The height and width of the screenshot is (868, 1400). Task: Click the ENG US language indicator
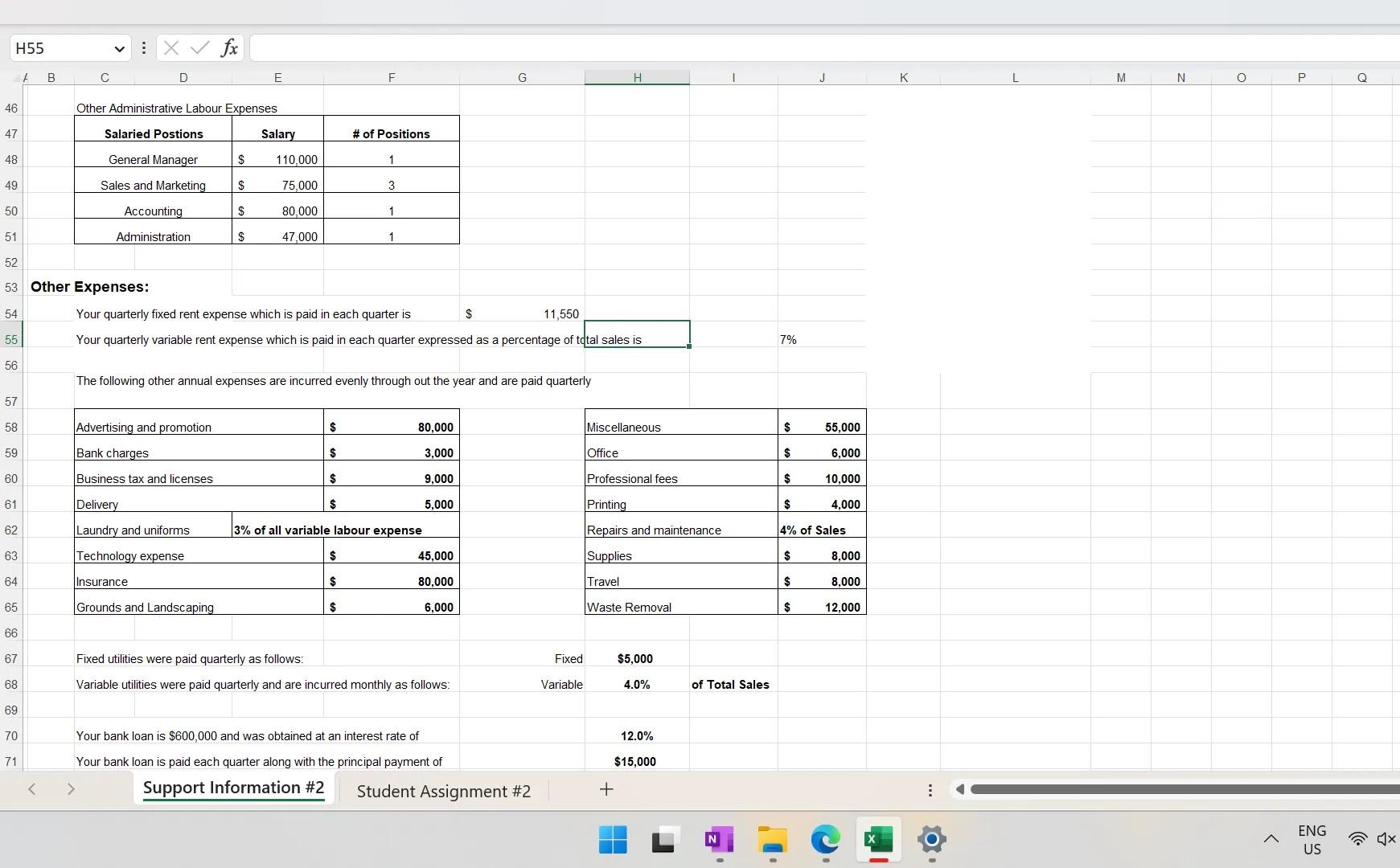click(x=1312, y=840)
